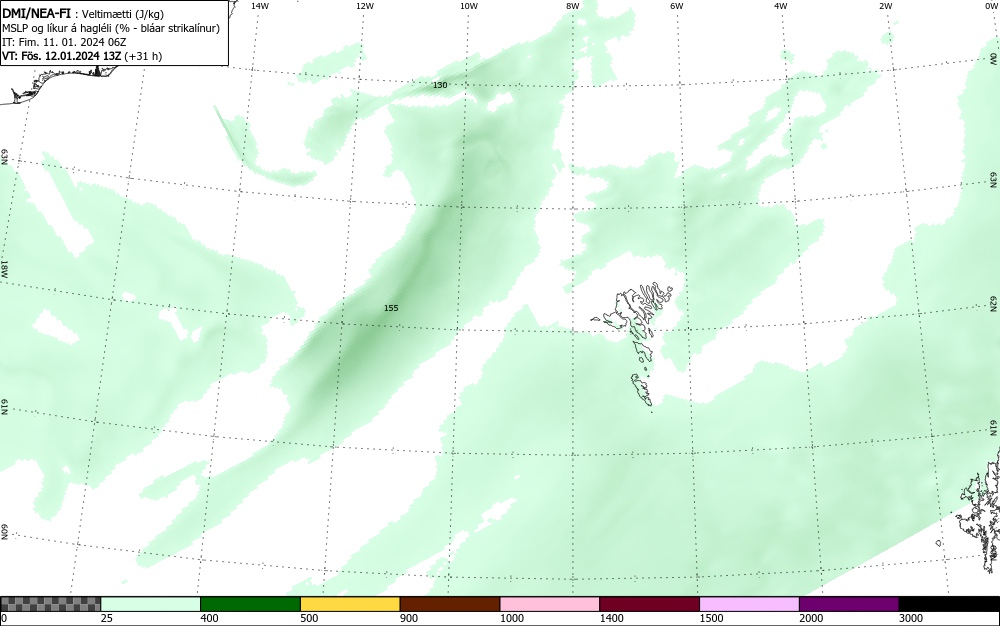Image resolution: width=1000 pixels, height=626 pixels.
Task: Click the purple 2000-3000 legend swatch
Action: pyautogui.click(x=849, y=604)
